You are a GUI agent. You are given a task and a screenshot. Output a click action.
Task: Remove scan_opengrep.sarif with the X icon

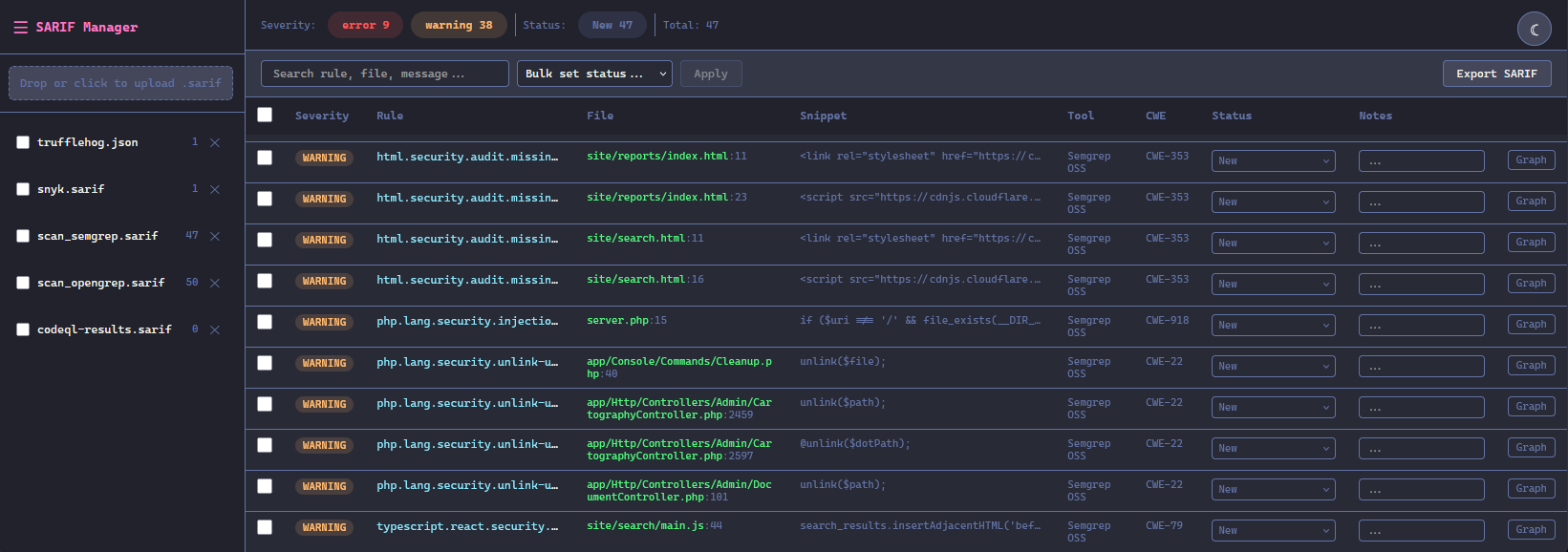(215, 283)
